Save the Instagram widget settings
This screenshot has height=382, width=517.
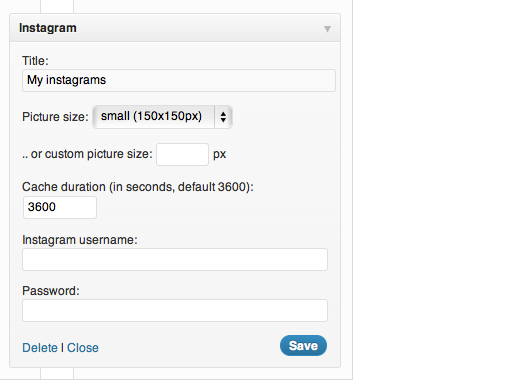coord(303,346)
